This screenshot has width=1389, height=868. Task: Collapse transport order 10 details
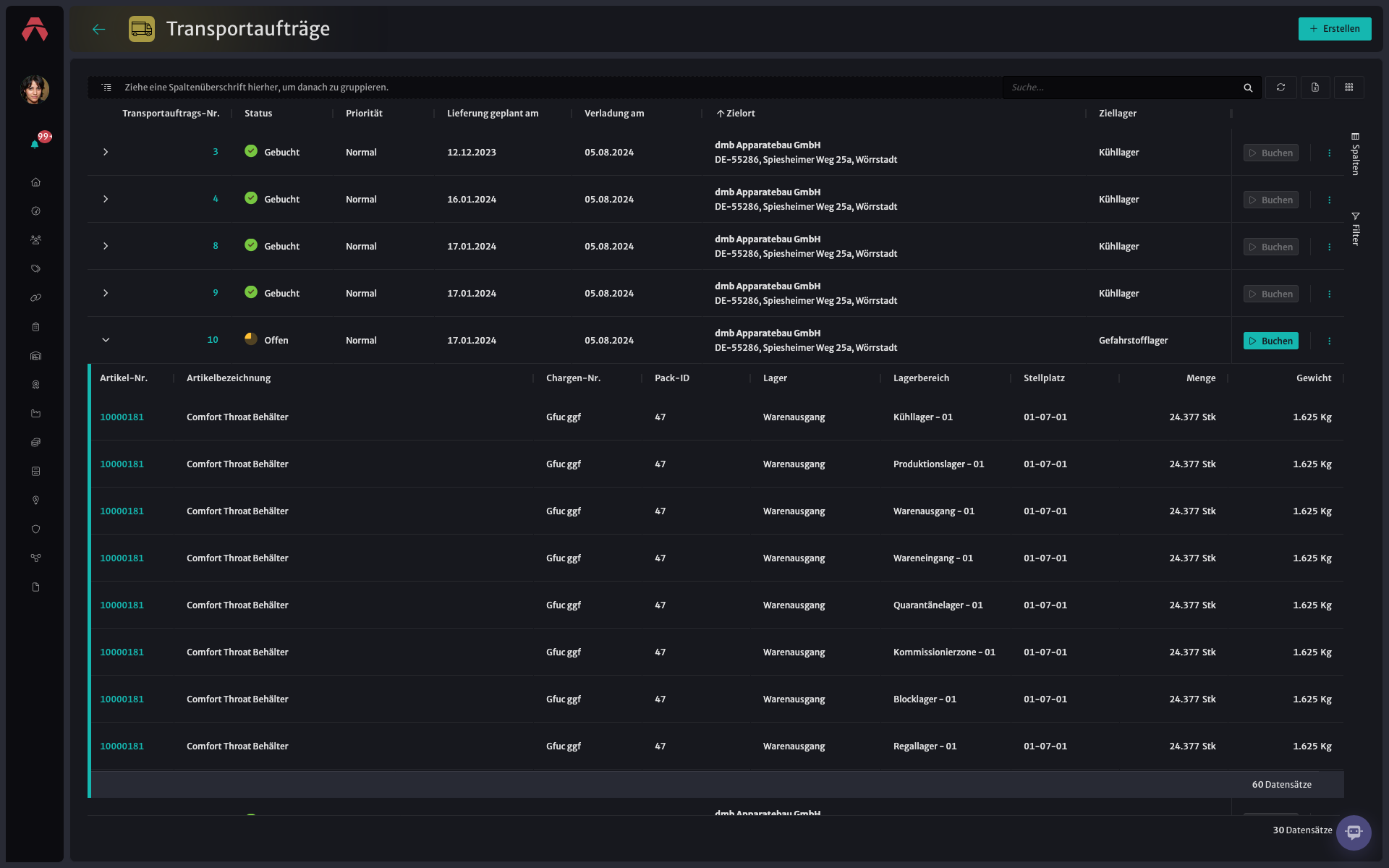pos(106,340)
